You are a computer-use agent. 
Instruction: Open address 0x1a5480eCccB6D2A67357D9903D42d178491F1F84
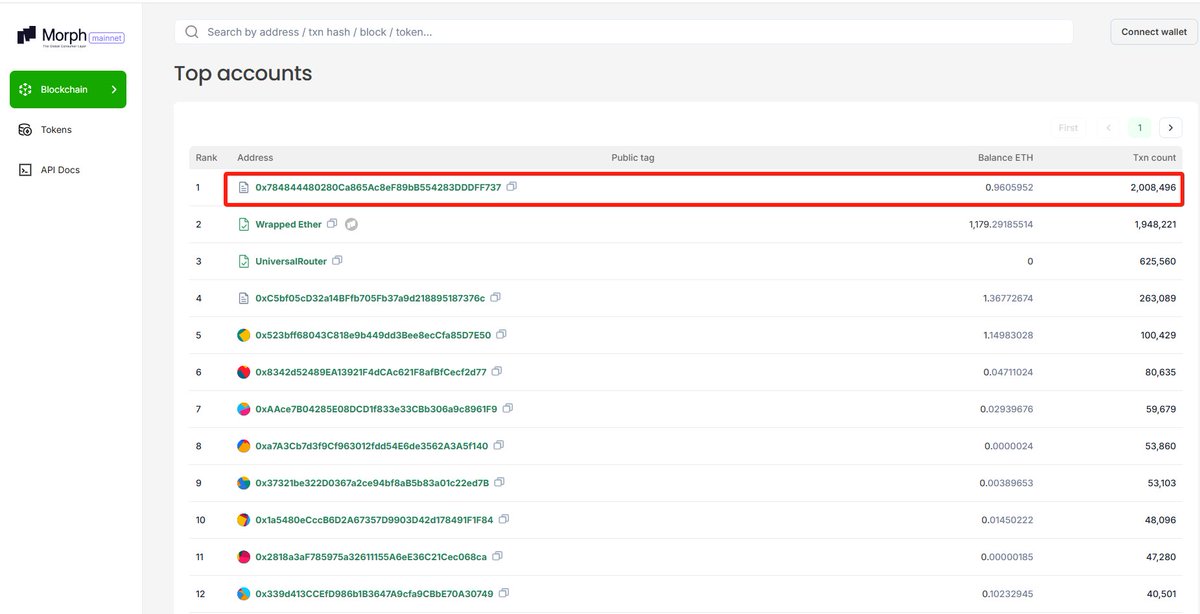pos(374,520)
